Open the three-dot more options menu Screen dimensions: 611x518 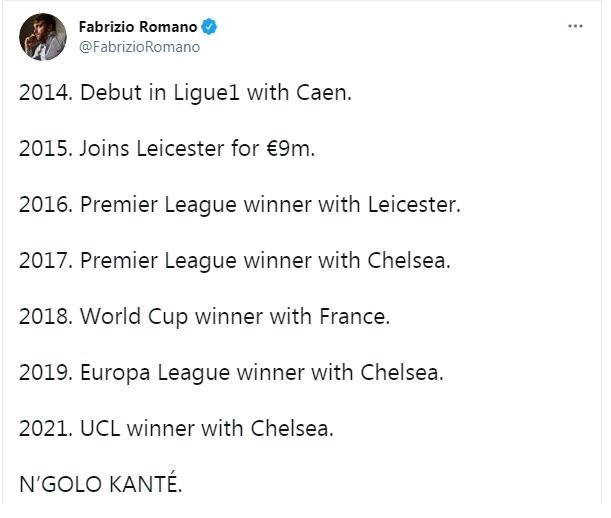(x=575, y=27)
